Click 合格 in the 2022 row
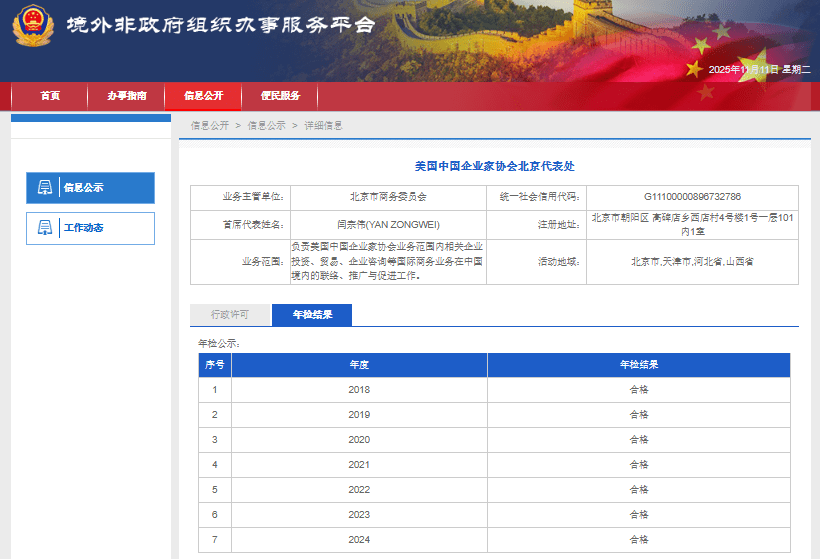 (x=639, y=490)
